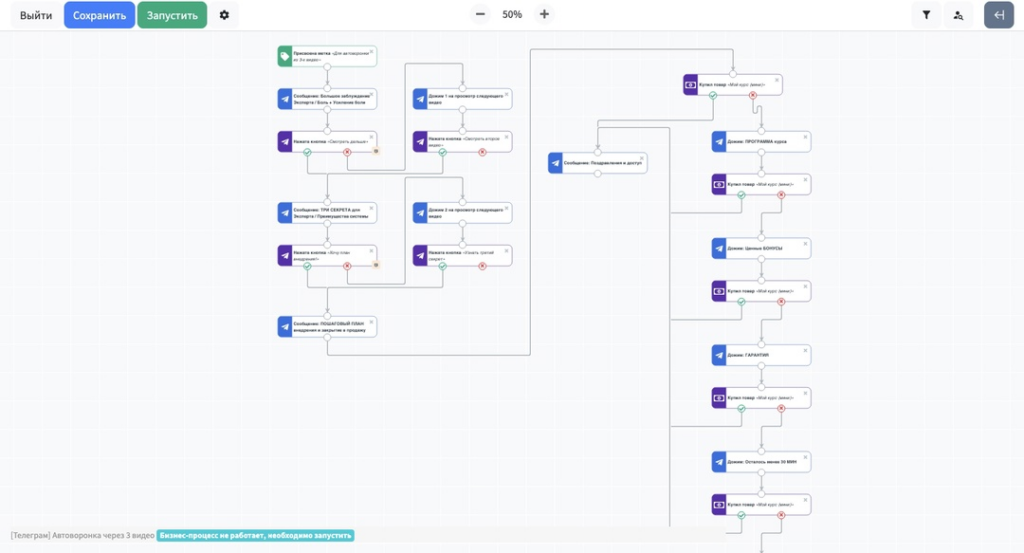Select Дожим: Ценные БОНУСЫ label

click(x=755, y=248)
